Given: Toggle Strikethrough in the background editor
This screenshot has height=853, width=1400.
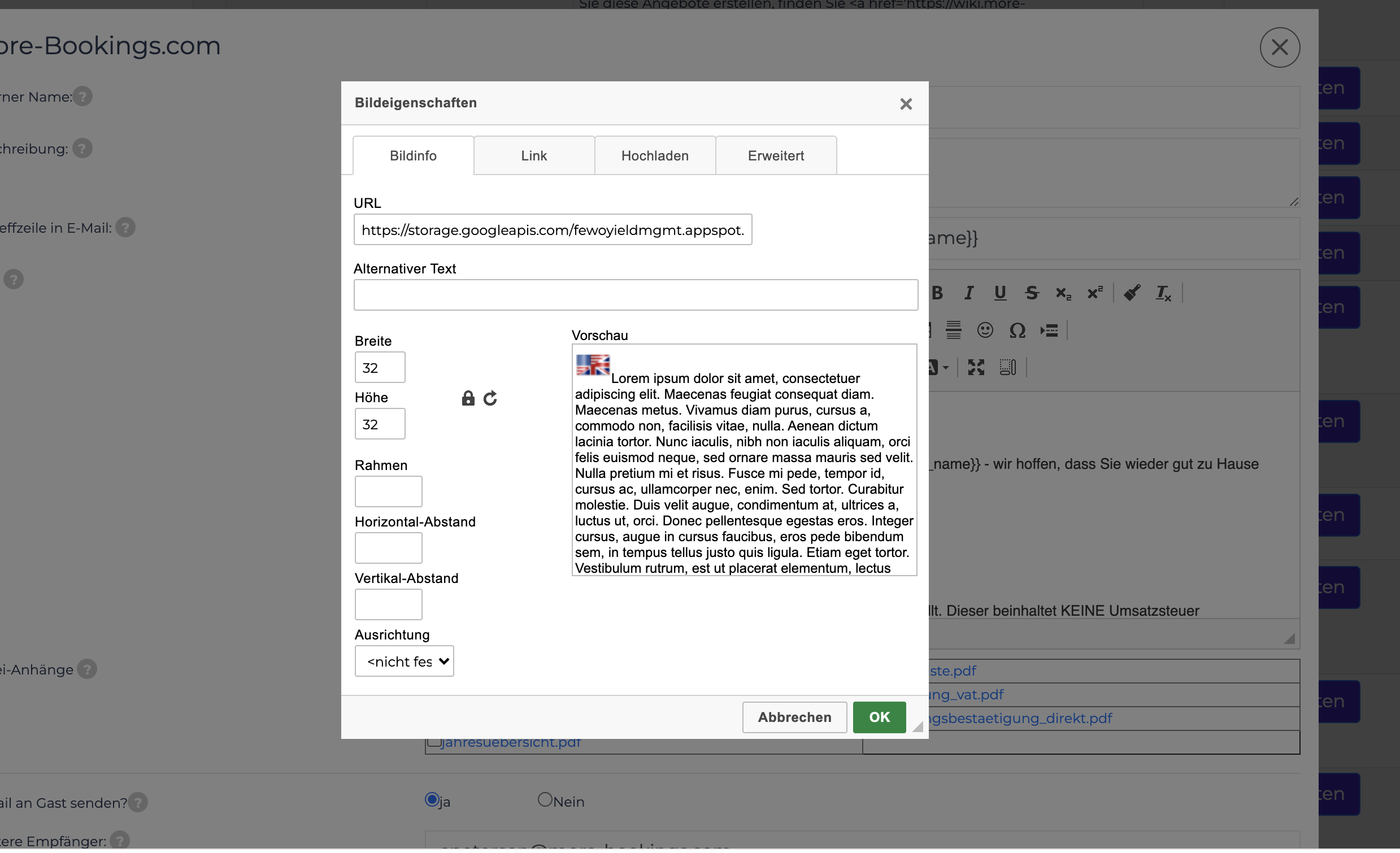Looking at the screenshot, I should [x=1032, y=293].
